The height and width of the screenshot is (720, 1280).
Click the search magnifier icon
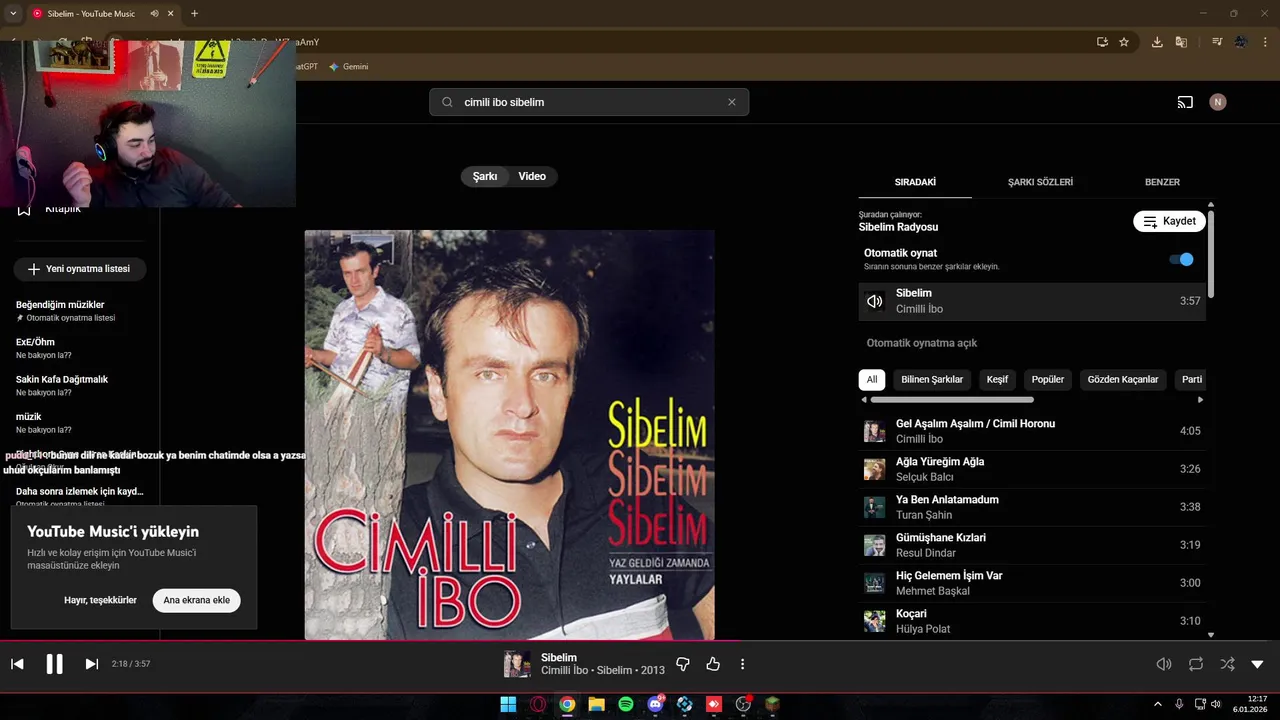[447, 102]
